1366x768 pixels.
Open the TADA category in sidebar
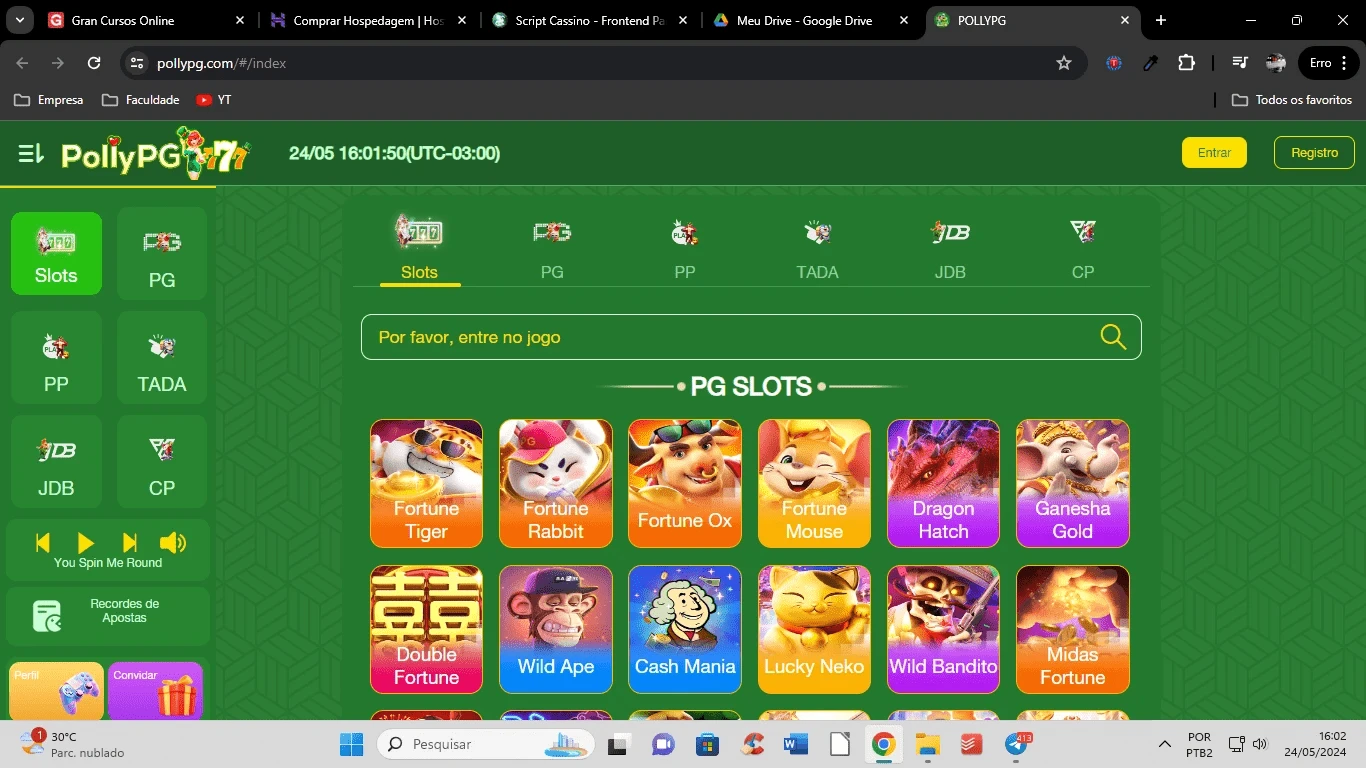tap(162, 358)
